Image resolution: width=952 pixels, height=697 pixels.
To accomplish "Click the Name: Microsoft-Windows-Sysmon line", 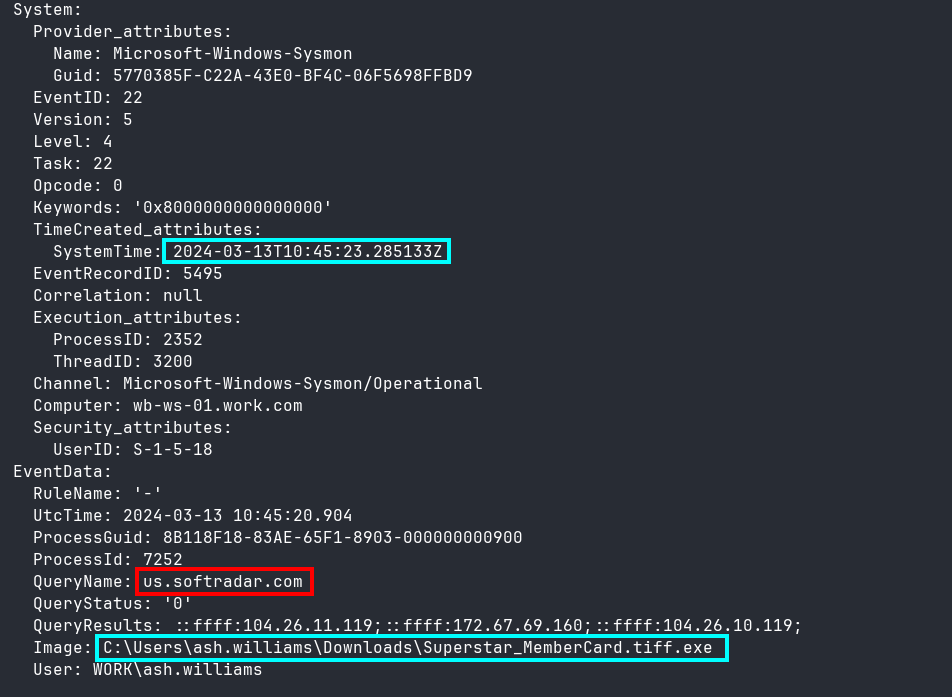I will (x=203, y=54).
